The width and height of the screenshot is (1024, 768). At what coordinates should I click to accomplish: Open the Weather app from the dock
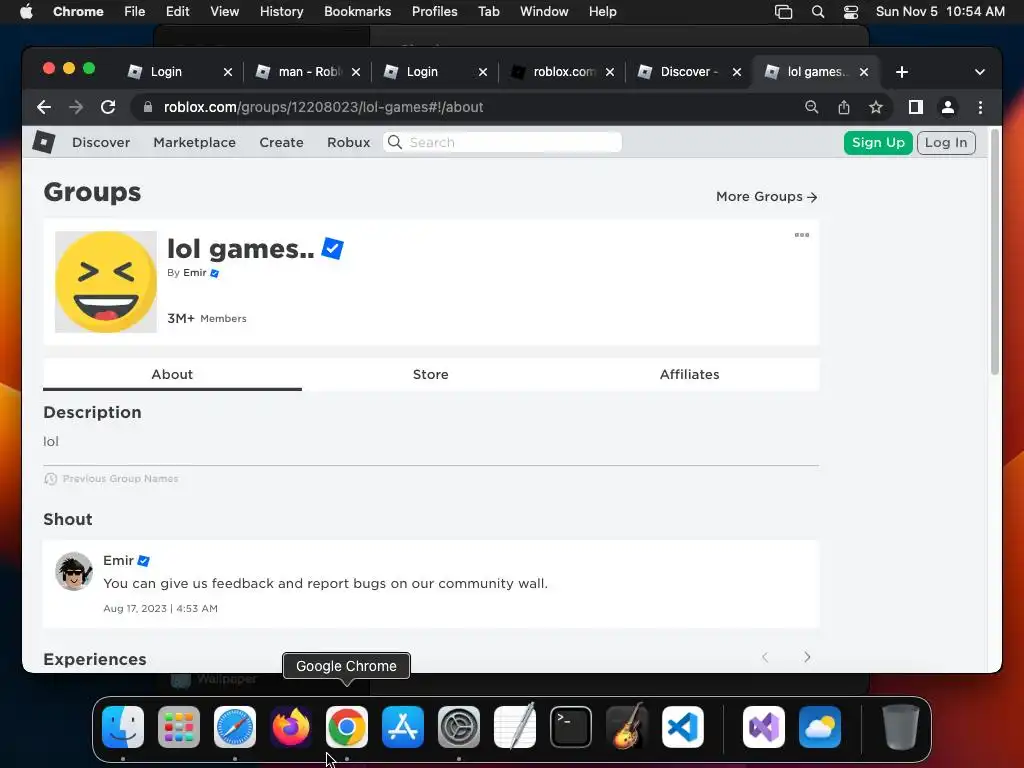(820, 727)
